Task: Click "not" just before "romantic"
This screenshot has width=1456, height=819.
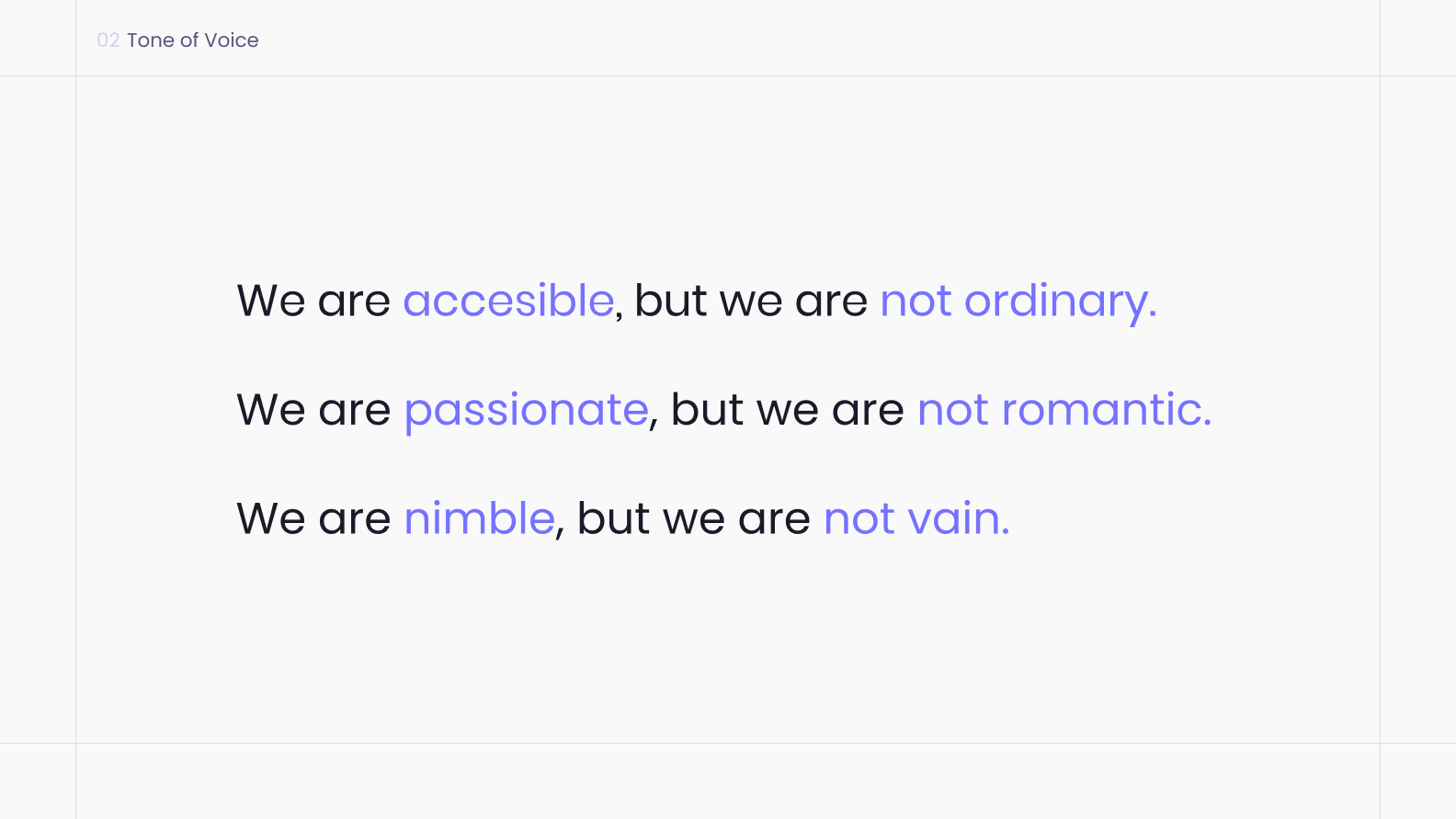Action: pyautogui.click(x=953, y=411)
